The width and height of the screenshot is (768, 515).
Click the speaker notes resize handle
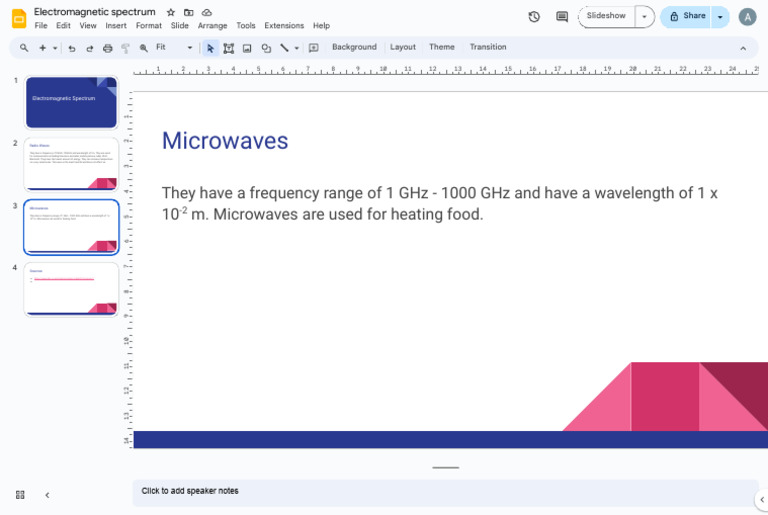tap(445, 467)
